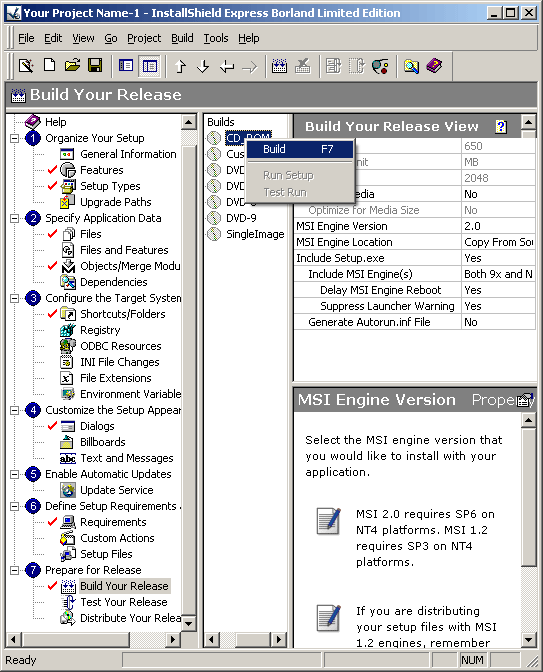This screenshot has width=543, height=672.
Task: Click the property pane icon near MSI Engine Version
Action: point(525,399)
